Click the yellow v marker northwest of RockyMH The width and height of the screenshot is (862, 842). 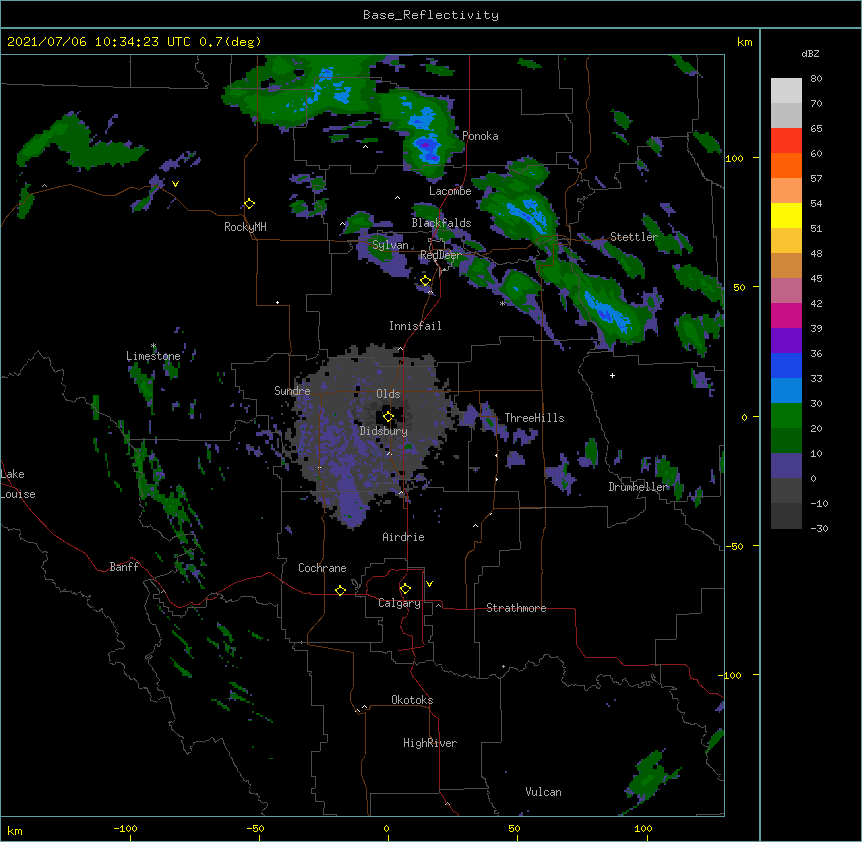click(175, 184)
